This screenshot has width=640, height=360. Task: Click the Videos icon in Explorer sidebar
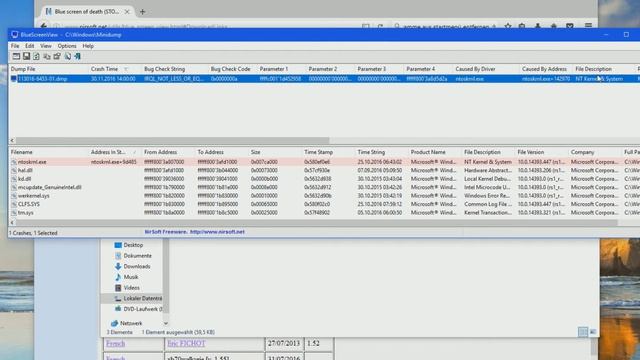click(118, 287)
